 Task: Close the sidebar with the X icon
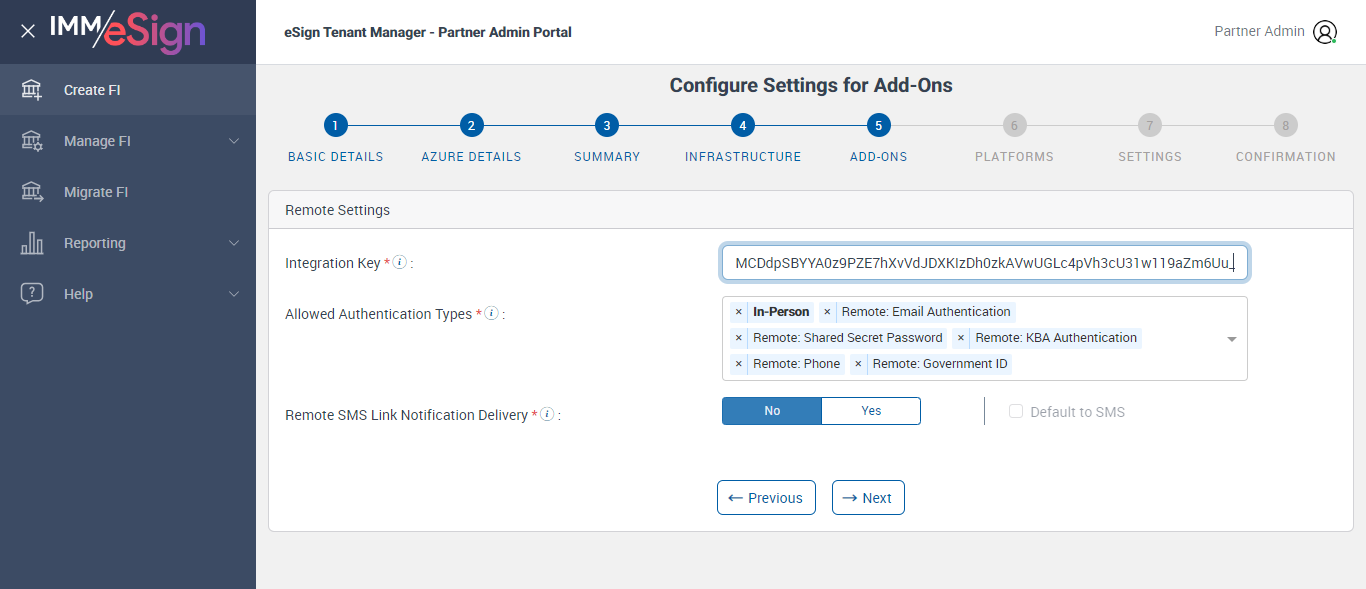(x=28, y=31)
